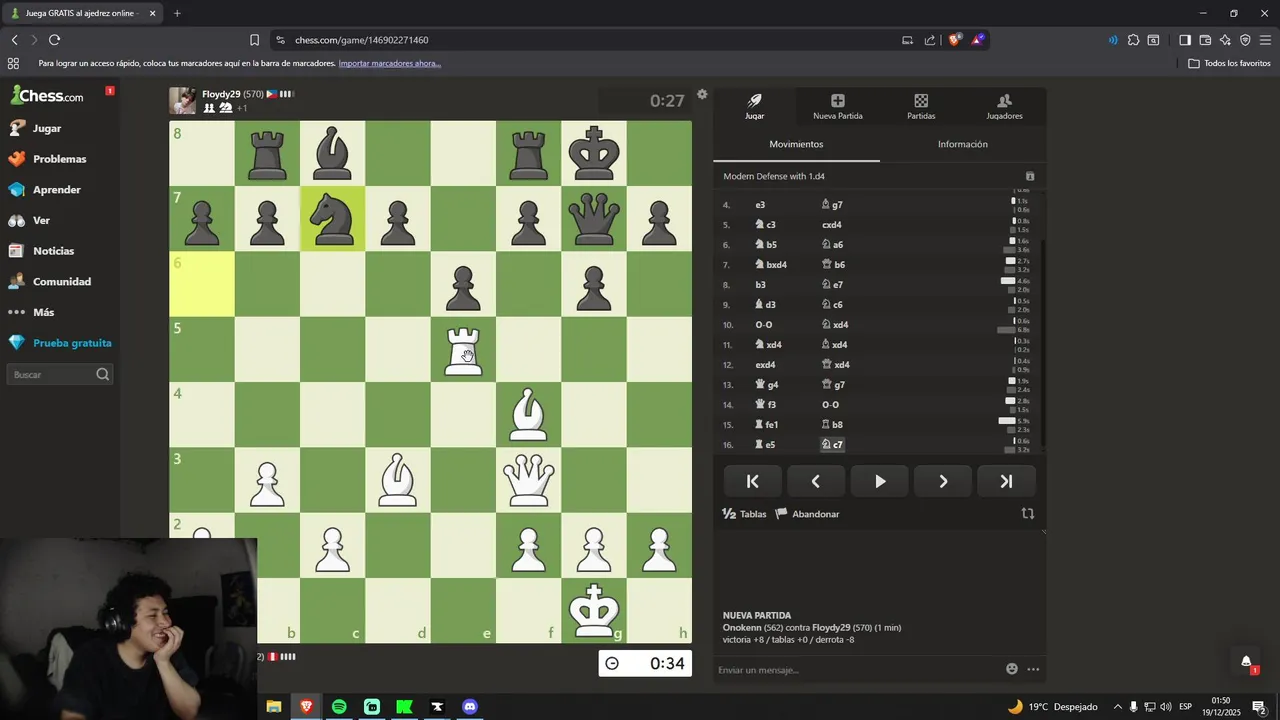This screenshot has height=720, width=1280.
Task: Open the Jugar item in left sidebar
Action: (35, 128)
